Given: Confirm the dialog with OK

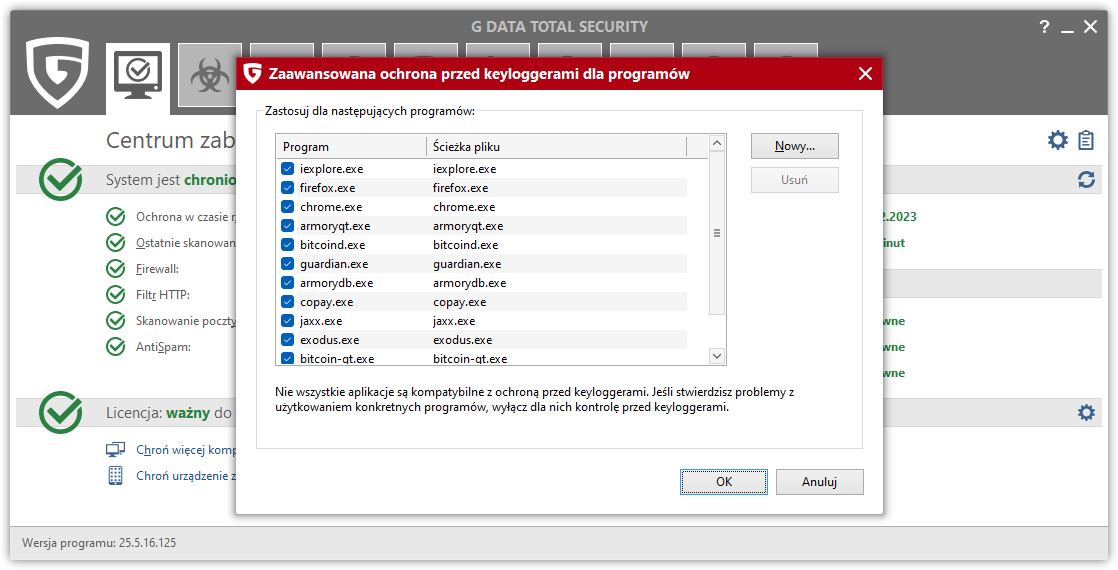Looking at the screenshot, I should (724, 482).
